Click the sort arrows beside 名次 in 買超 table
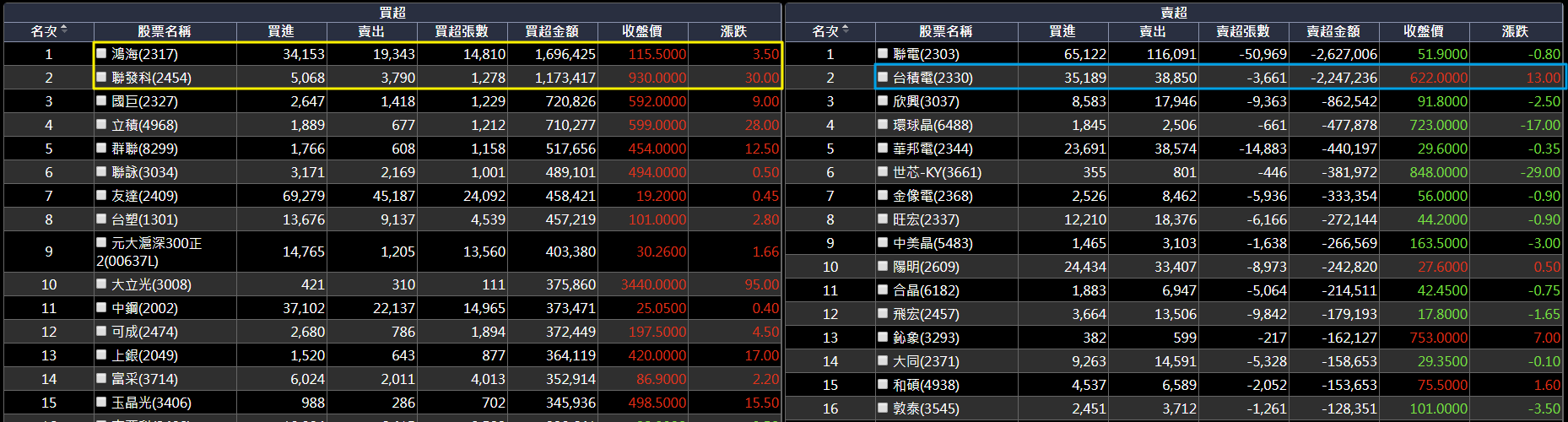1568x422 pixels. coord(64,30)
